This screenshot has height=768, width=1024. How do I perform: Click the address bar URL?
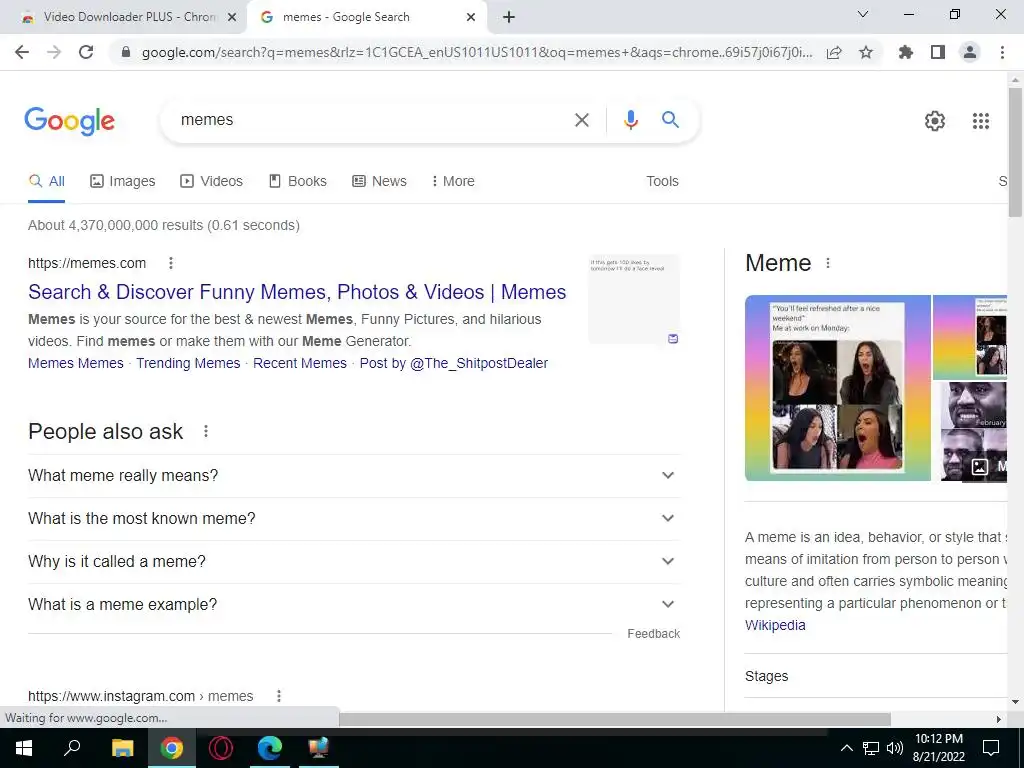(477, 52)
